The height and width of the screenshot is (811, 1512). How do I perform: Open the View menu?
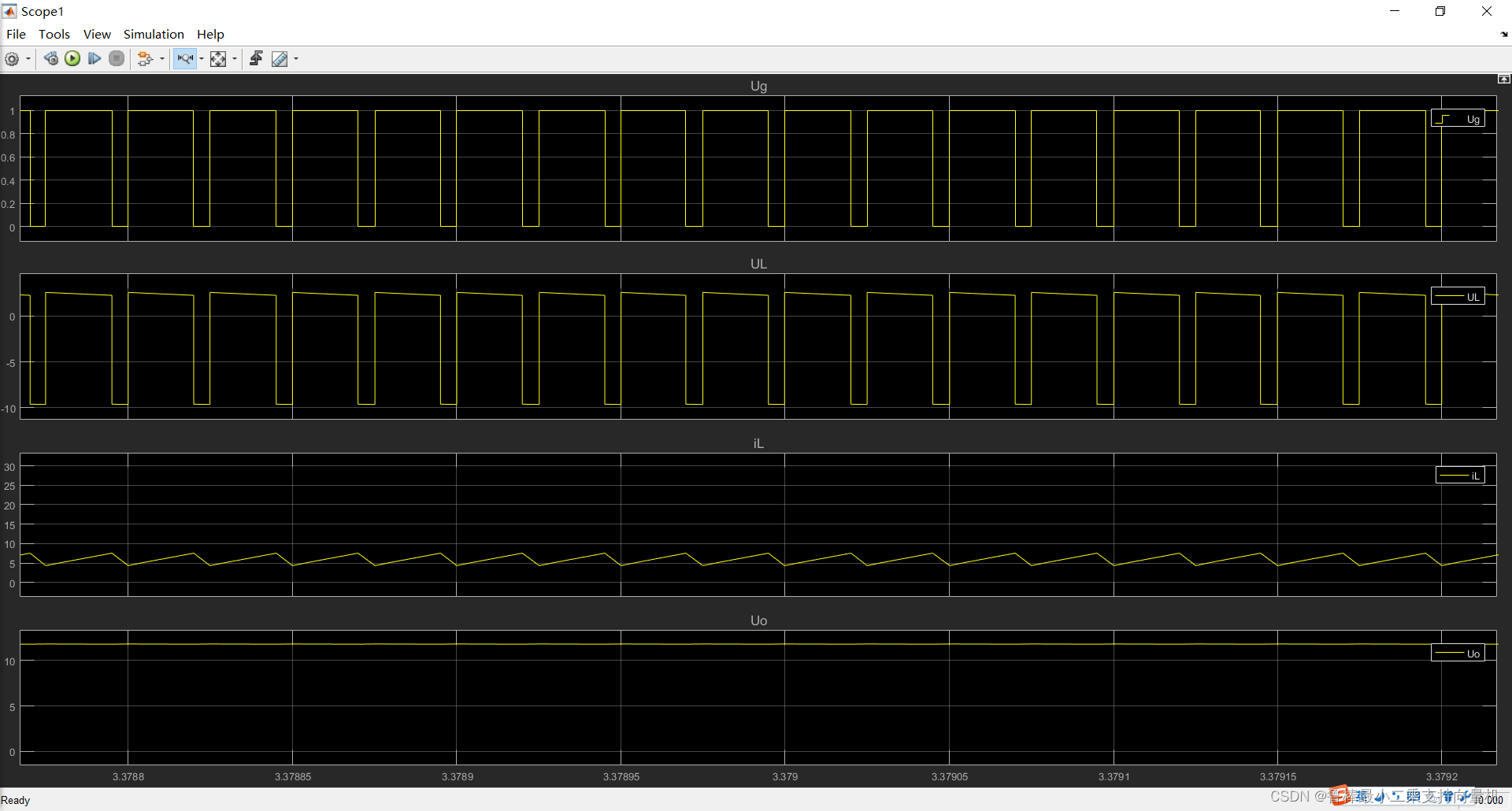click(97, 34)
